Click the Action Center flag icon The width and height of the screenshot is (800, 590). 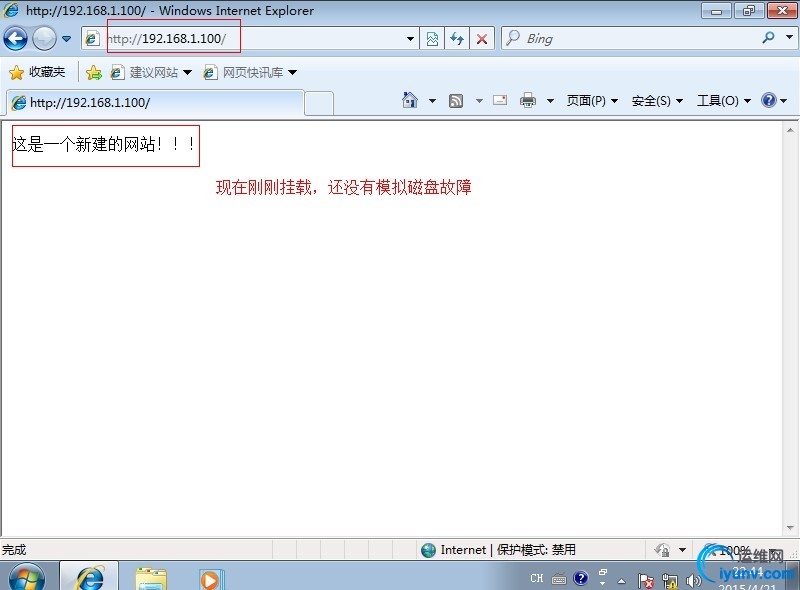tap(645, 580)
